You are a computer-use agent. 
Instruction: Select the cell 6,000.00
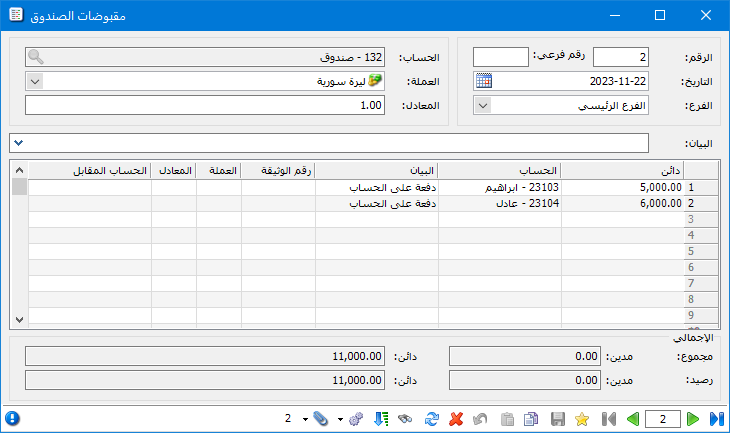tap(622, 203)
